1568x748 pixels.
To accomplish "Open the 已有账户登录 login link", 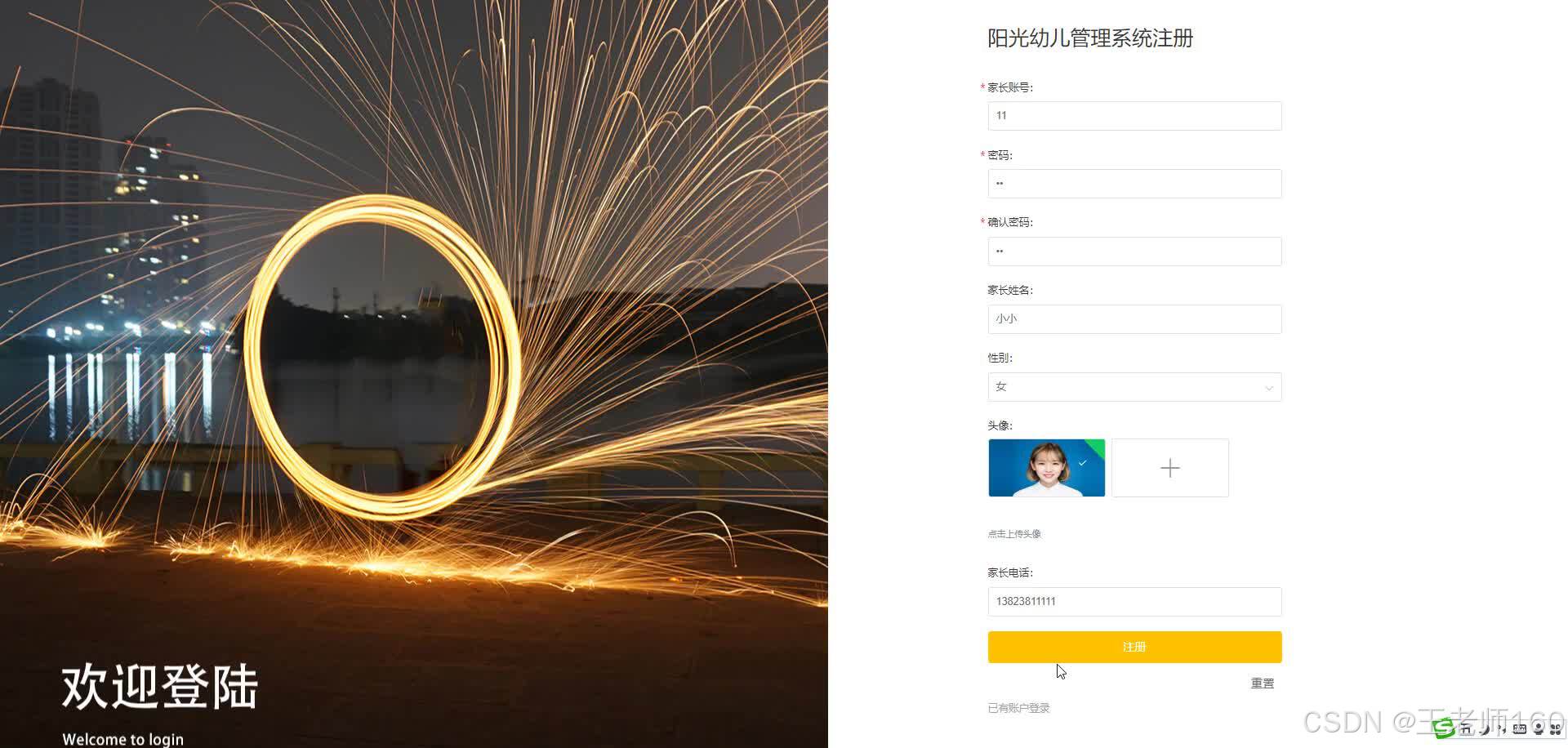I will [x=1018, y=708].
